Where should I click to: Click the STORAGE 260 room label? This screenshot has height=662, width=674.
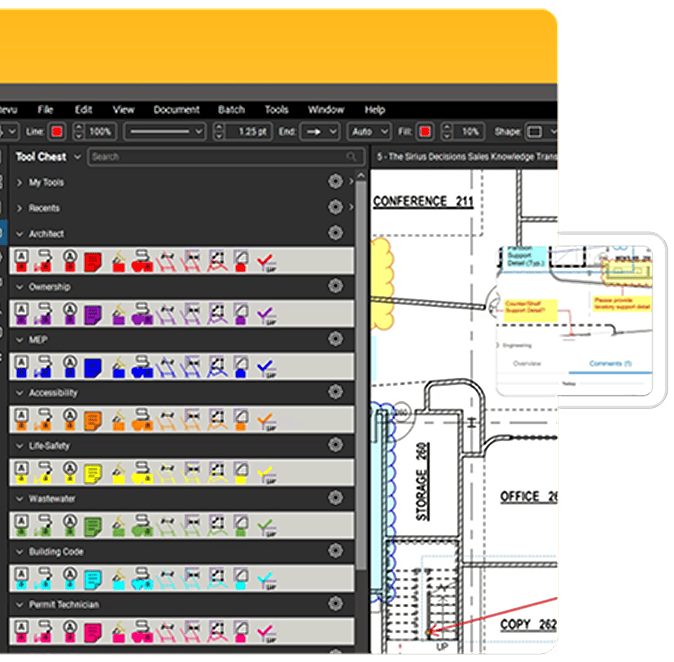pyautogui.click(x=423, y=481)
